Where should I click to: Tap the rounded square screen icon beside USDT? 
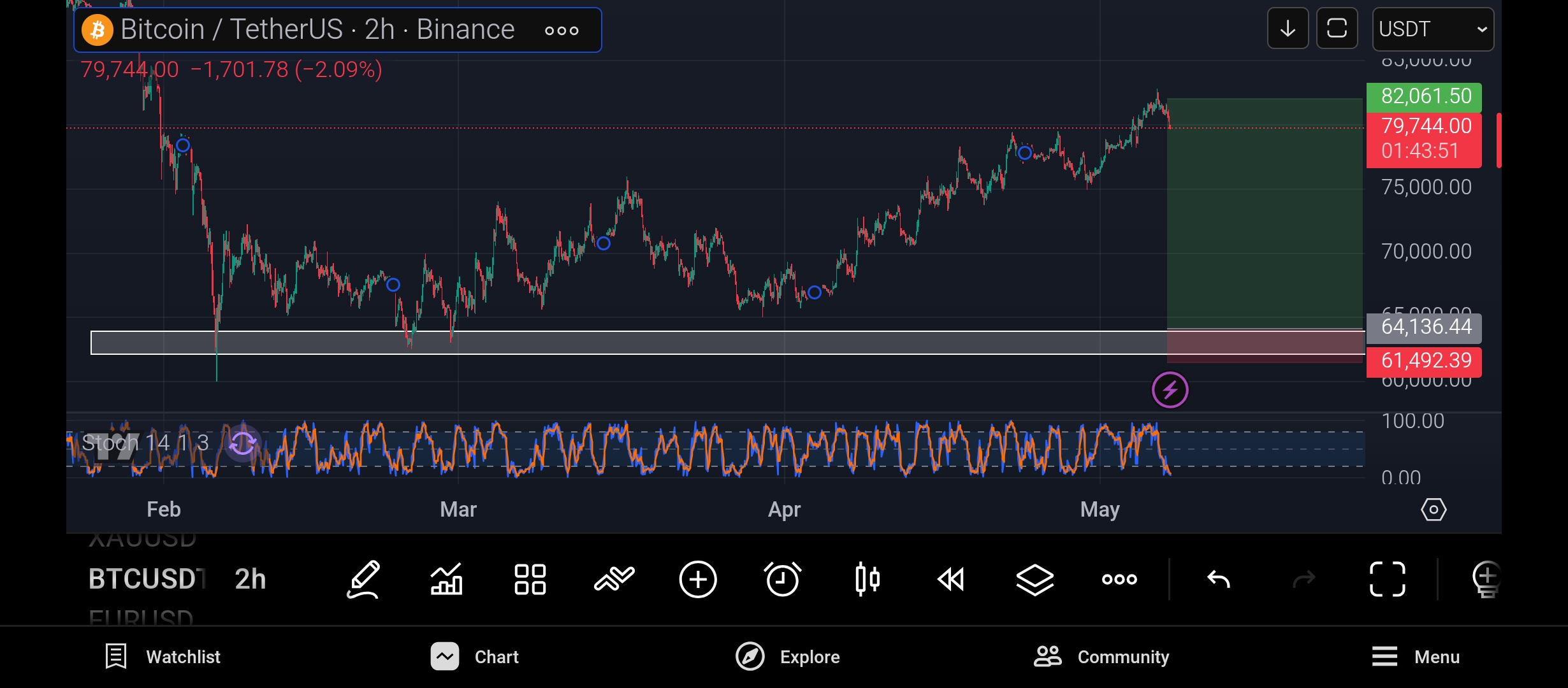pos(1337,29)
